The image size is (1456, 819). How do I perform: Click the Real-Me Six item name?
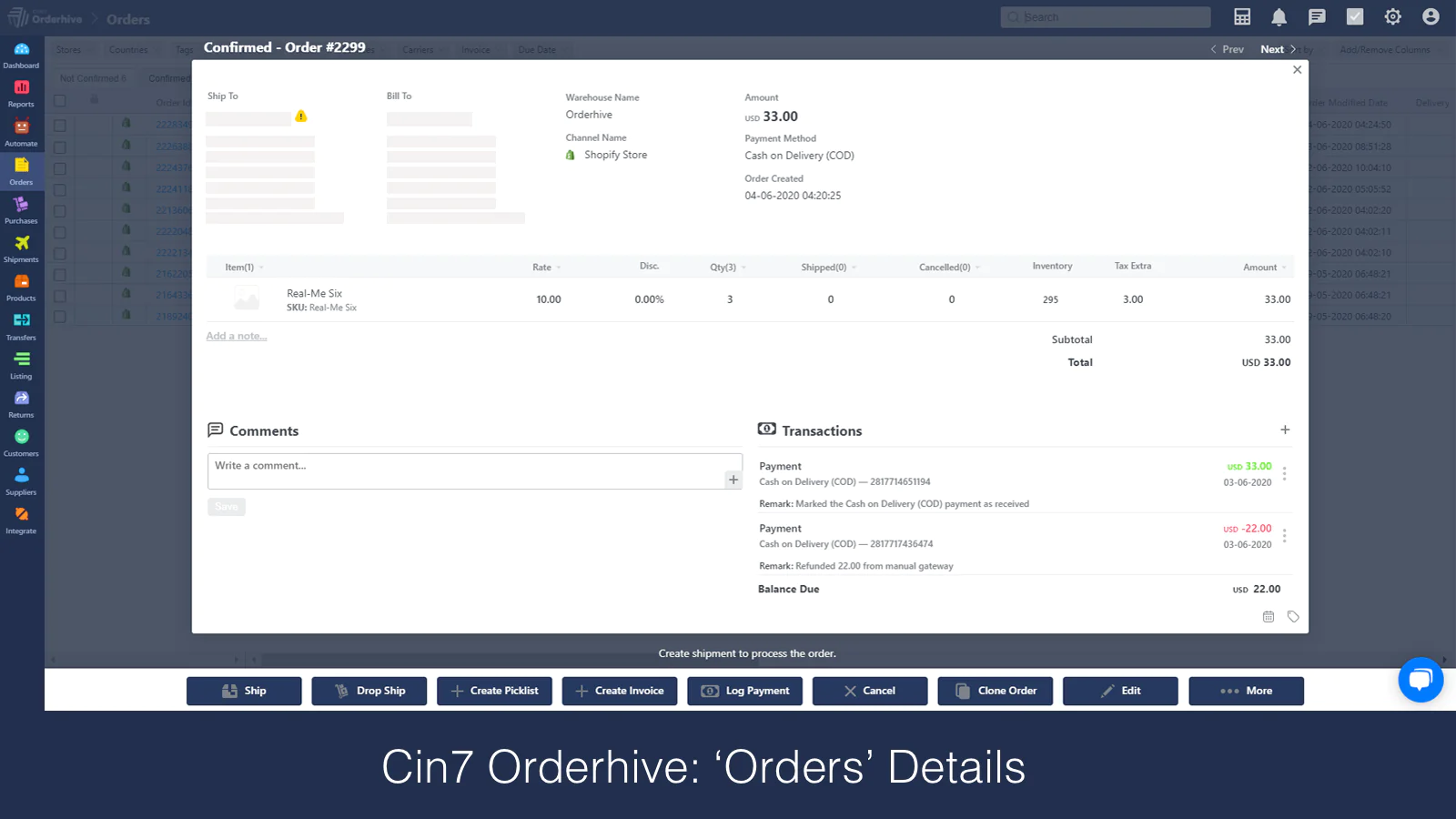[x=314, y=293]
